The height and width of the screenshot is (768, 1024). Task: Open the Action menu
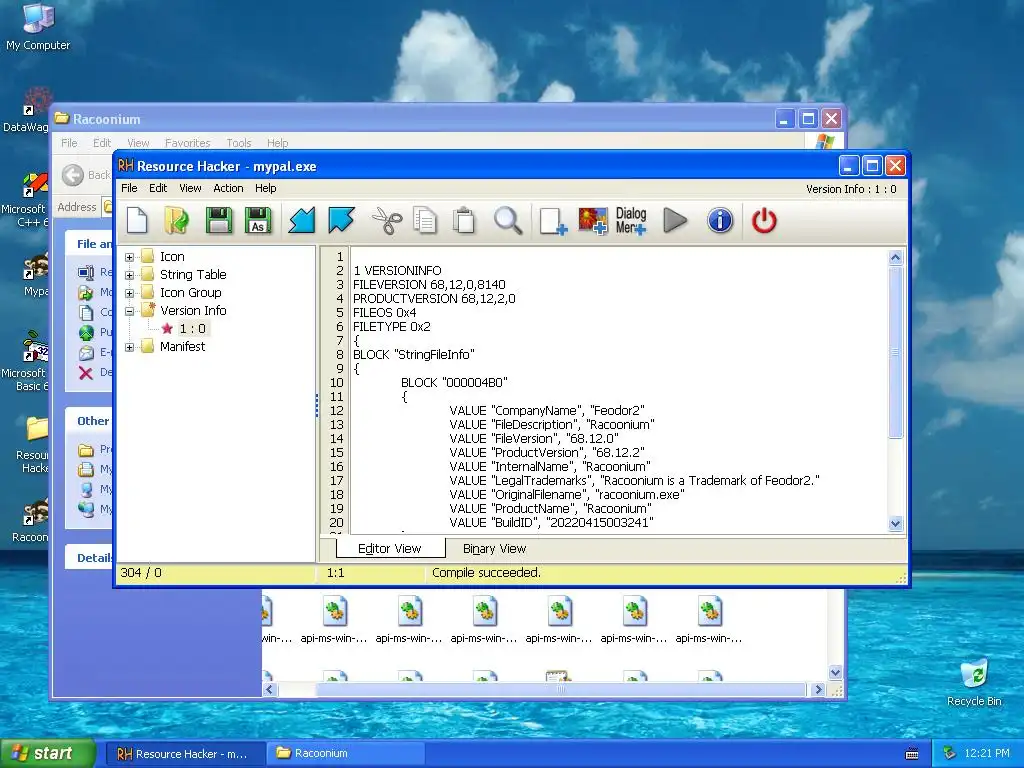coord(228,188)
